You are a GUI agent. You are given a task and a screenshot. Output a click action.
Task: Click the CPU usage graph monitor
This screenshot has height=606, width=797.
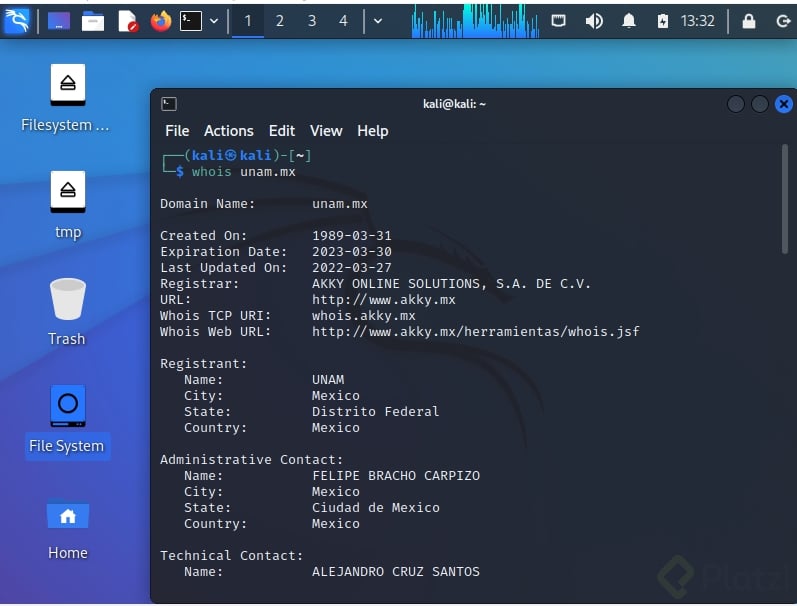coord(475,21)
